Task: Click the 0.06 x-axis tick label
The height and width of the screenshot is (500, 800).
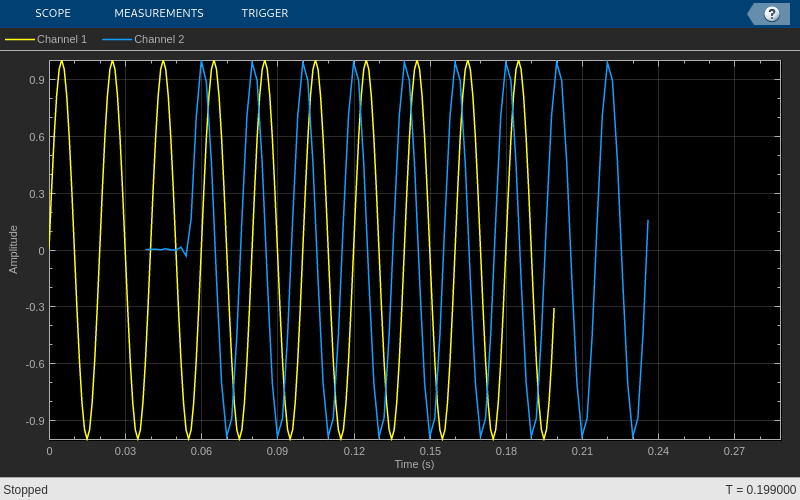Action: [x=202, y=451]
